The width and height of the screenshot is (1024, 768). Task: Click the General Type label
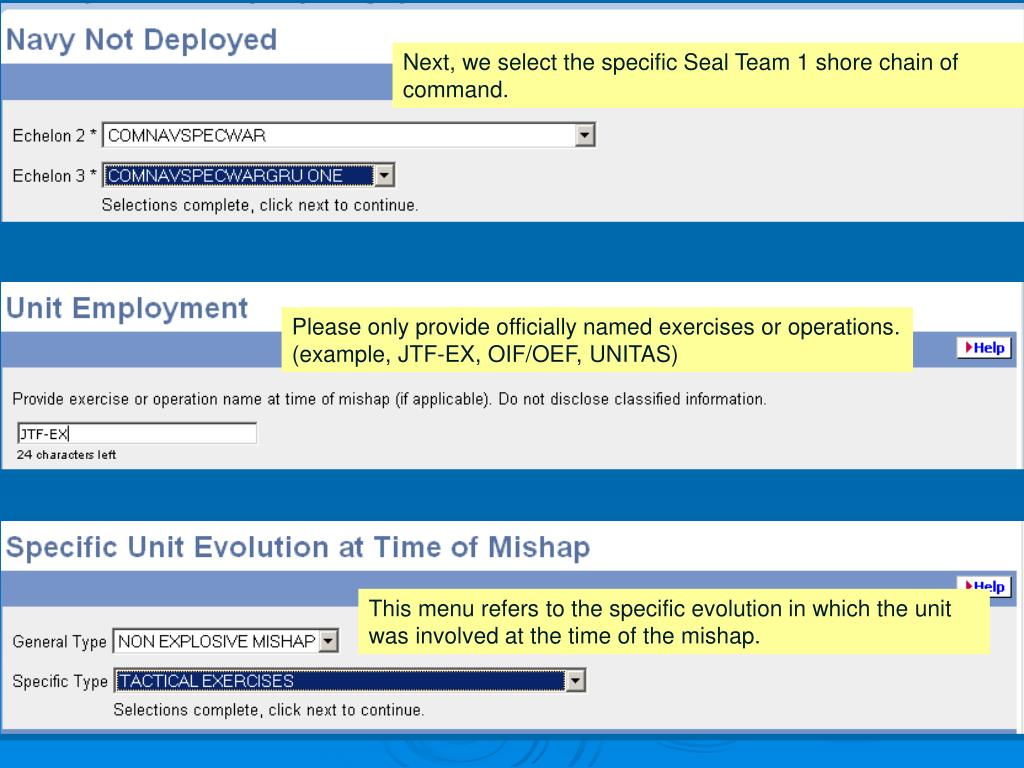[x=59, y=642]
